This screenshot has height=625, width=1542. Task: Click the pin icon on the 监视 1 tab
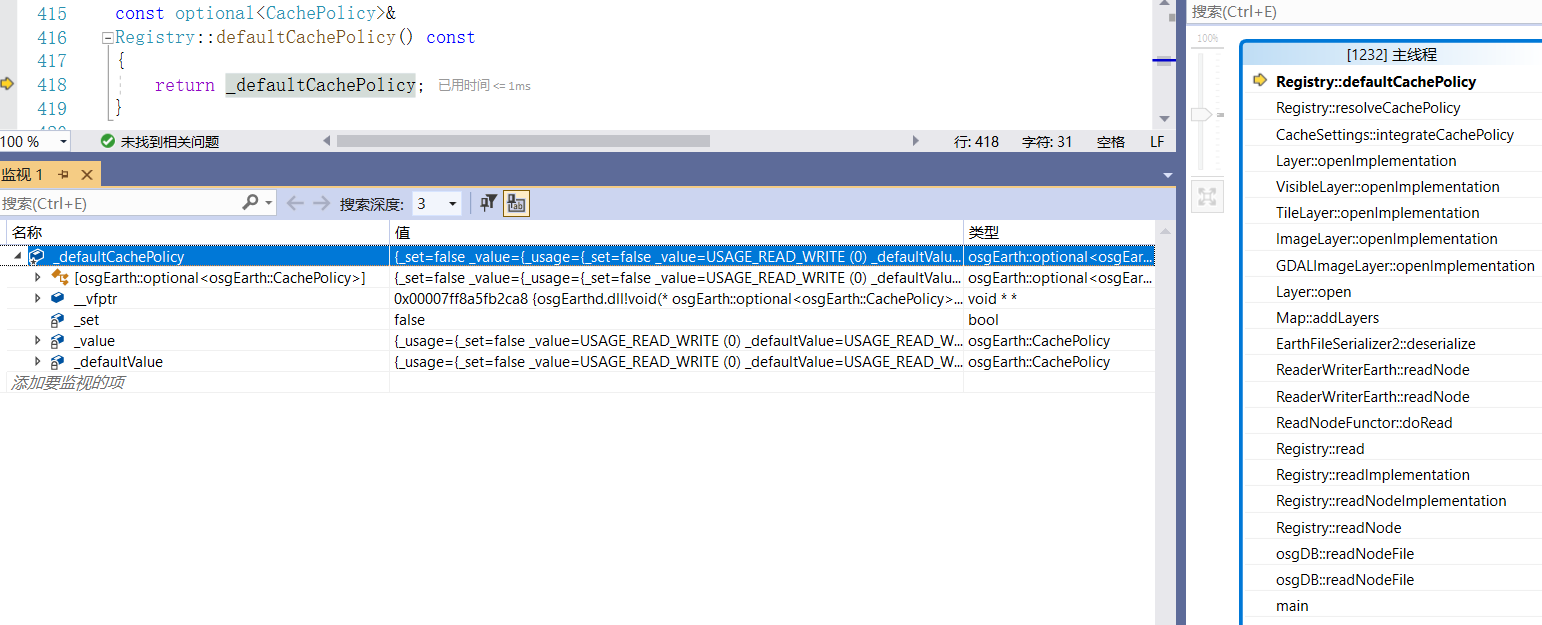pos(64,175)
